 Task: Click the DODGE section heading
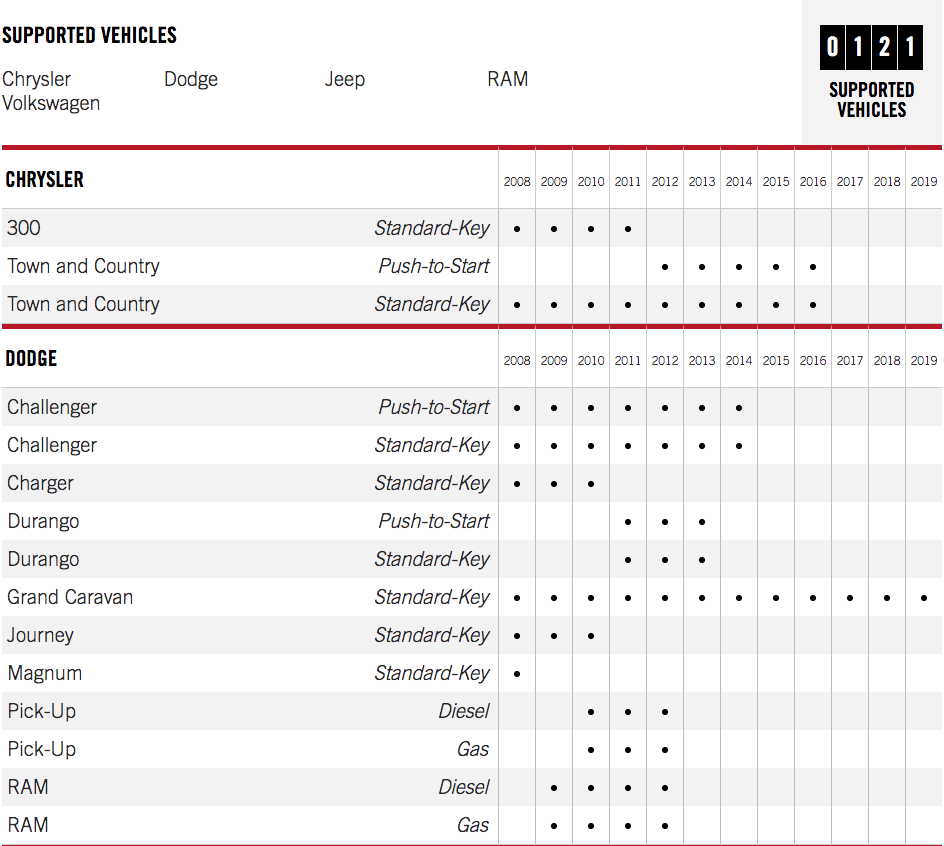(x=31, y=358)
